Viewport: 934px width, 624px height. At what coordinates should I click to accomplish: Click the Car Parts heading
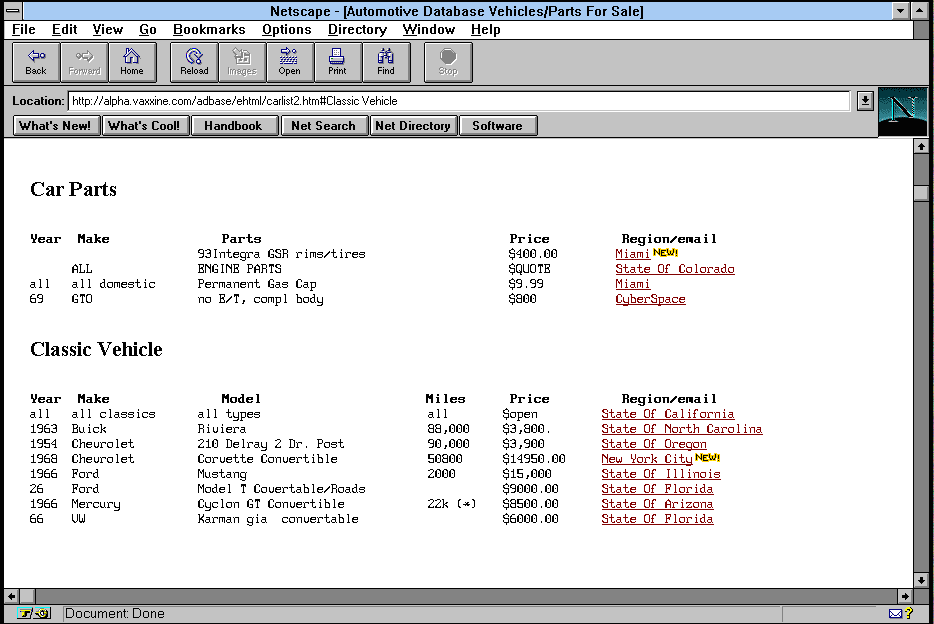click(x=73, y=189)
